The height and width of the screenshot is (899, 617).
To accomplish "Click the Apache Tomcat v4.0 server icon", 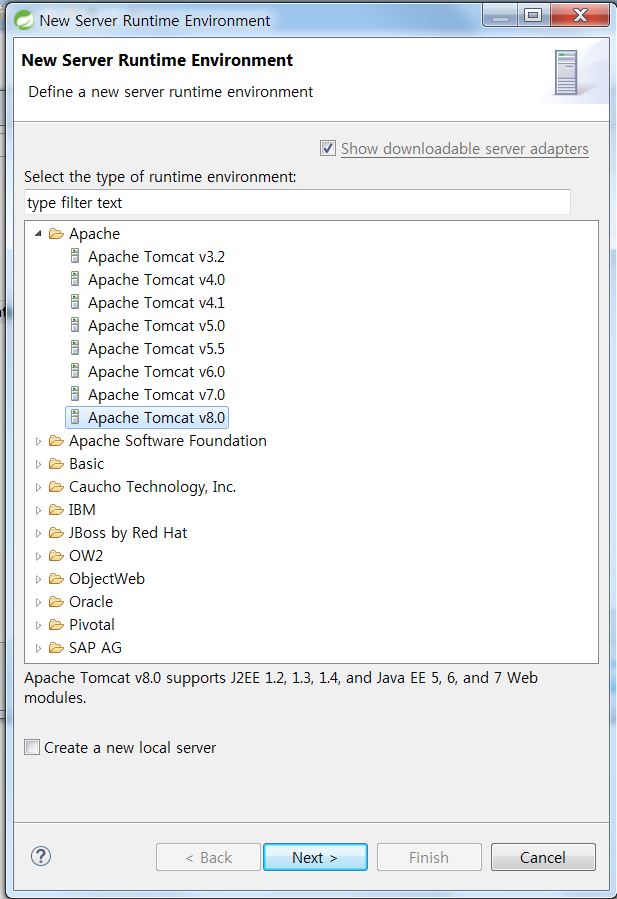I will 75,279.
